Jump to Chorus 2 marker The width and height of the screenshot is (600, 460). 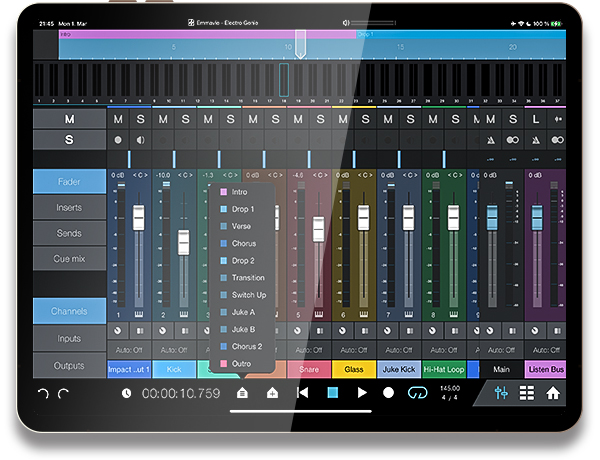coord(242,346)
